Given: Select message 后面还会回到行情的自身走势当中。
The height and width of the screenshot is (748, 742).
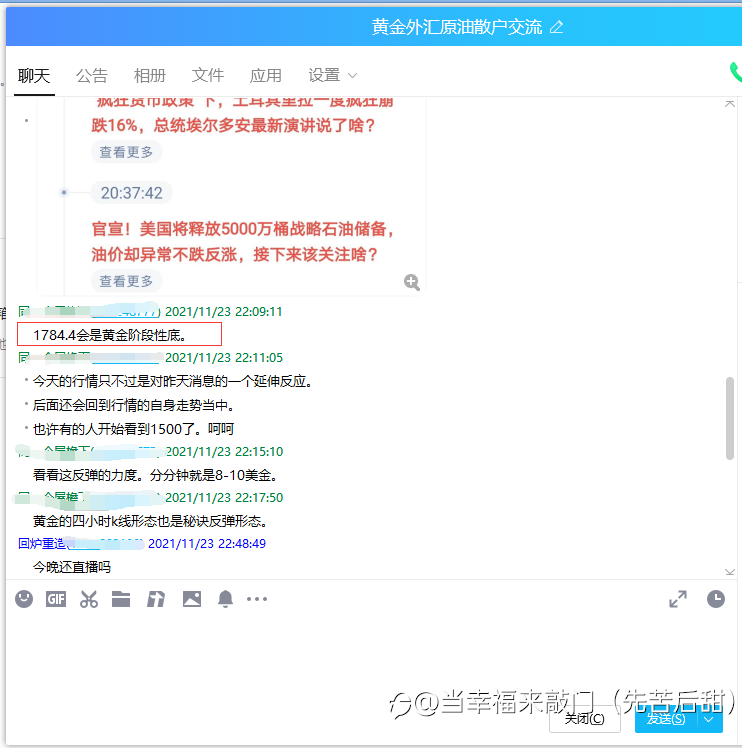Looking at the screenshot, I should pos(134,405).
